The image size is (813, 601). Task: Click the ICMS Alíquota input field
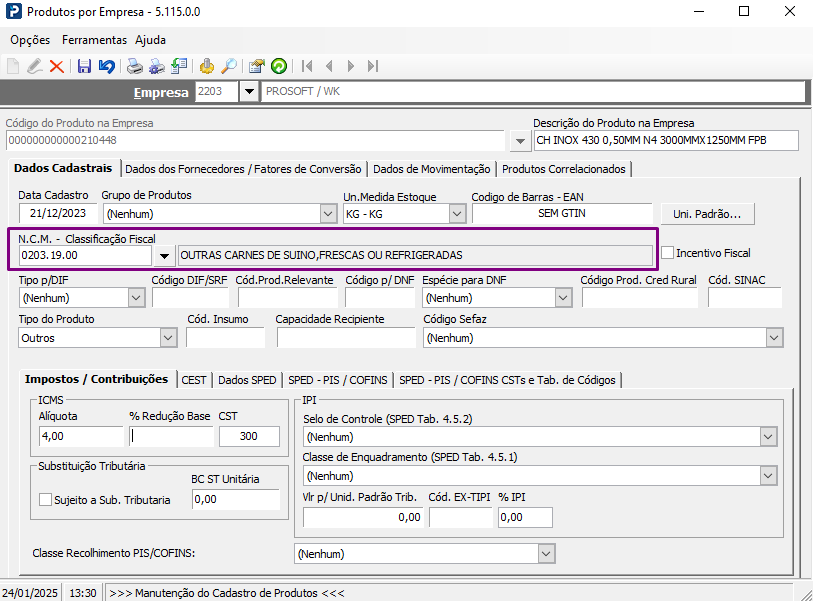(x=81, y=437)
